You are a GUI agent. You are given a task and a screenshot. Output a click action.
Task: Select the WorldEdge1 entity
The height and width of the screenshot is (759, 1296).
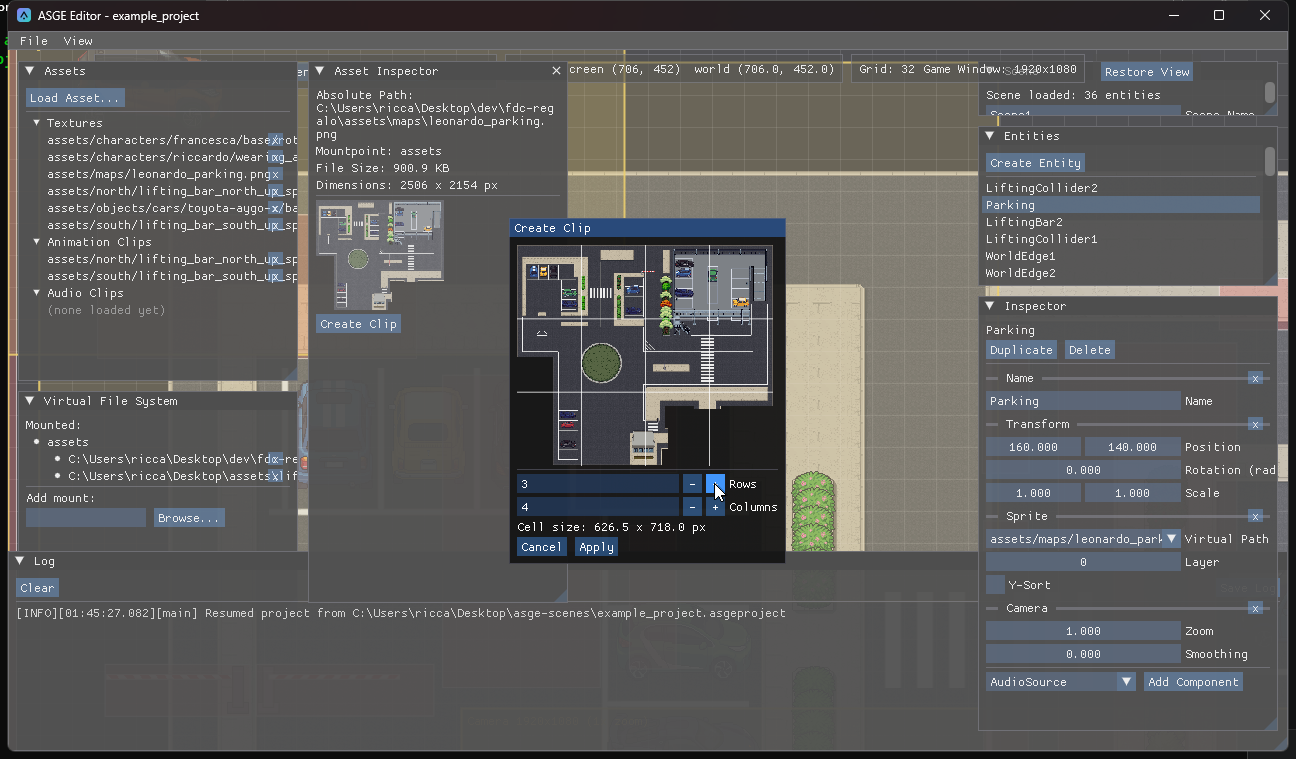pos(1122,256)
